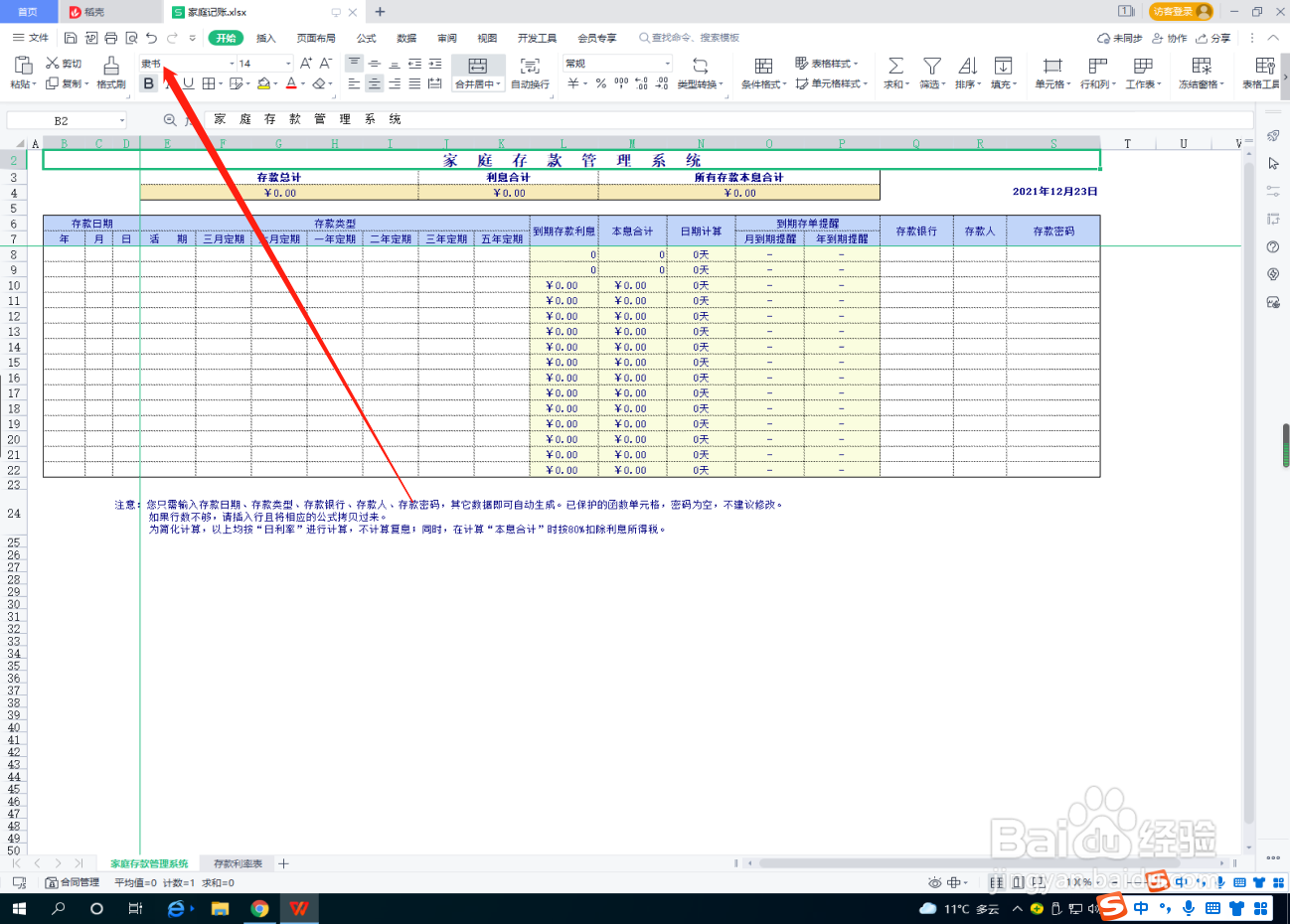Toggle Underline formatting
Screen dimensions: 1290x924
[x=188, y=84]
